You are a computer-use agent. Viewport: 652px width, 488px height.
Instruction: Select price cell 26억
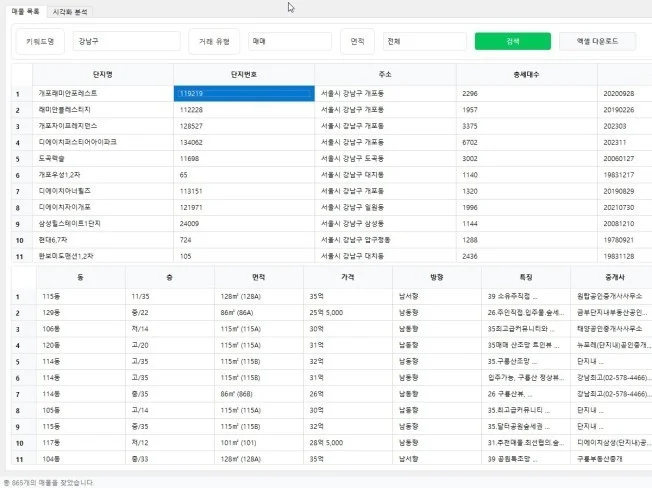coord(348,394)
